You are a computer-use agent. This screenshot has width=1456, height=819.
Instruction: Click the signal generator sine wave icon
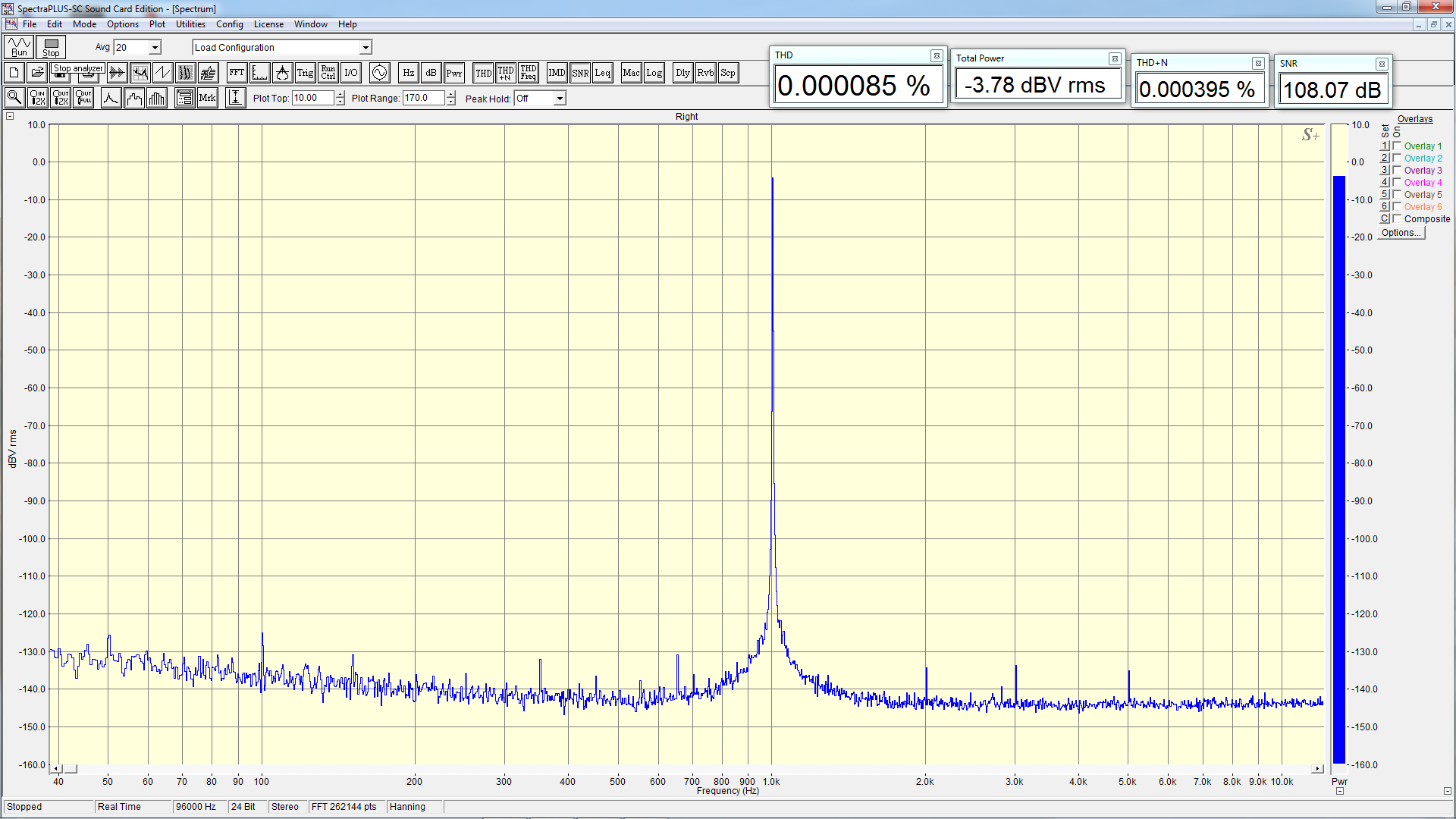click(379, 73)
